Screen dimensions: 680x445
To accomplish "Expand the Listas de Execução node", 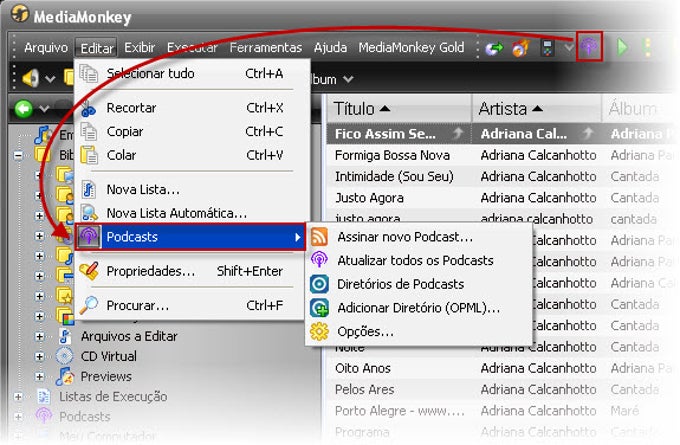I will coord(18,396).
